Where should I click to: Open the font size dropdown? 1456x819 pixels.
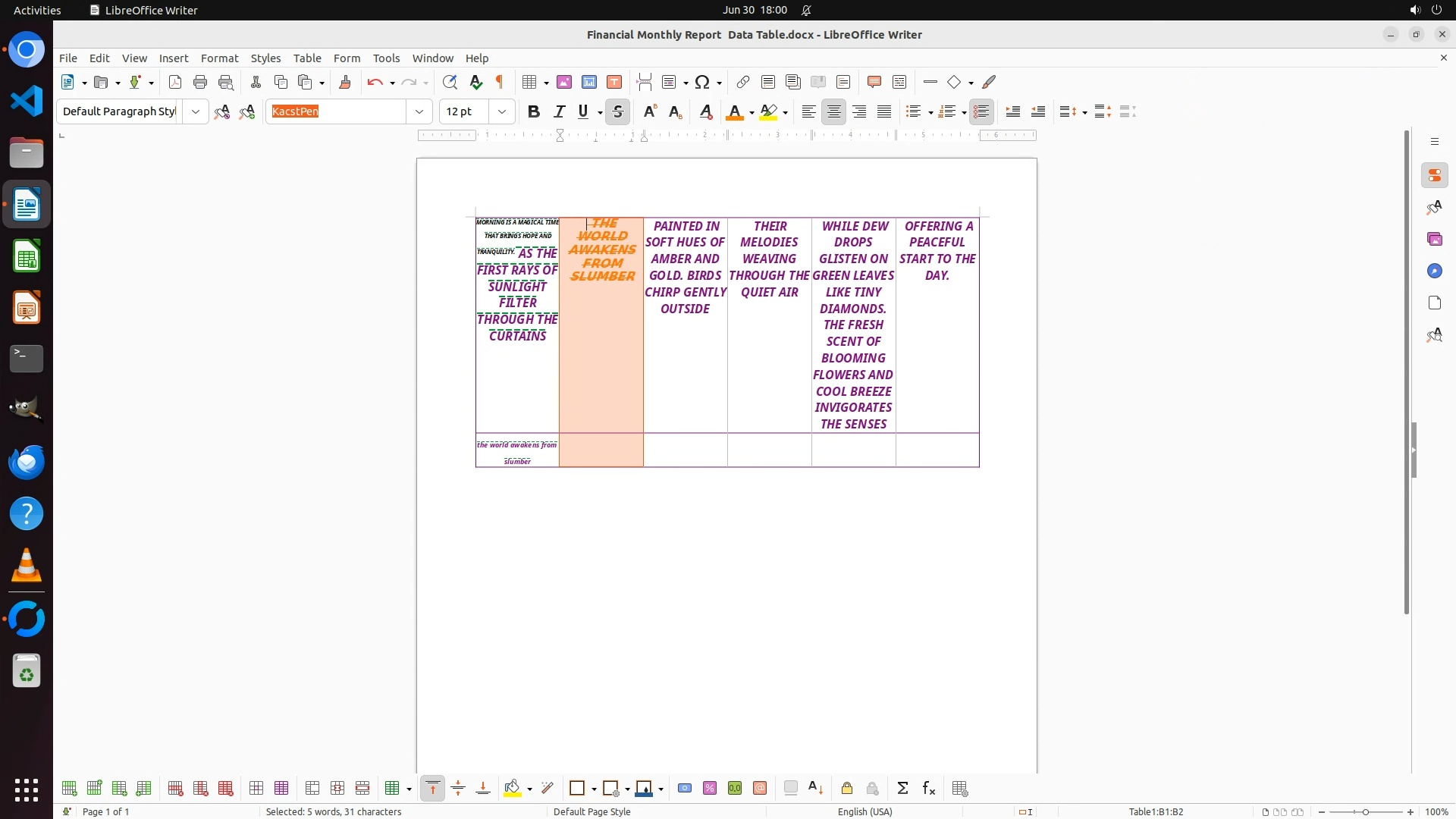(501, 111)
